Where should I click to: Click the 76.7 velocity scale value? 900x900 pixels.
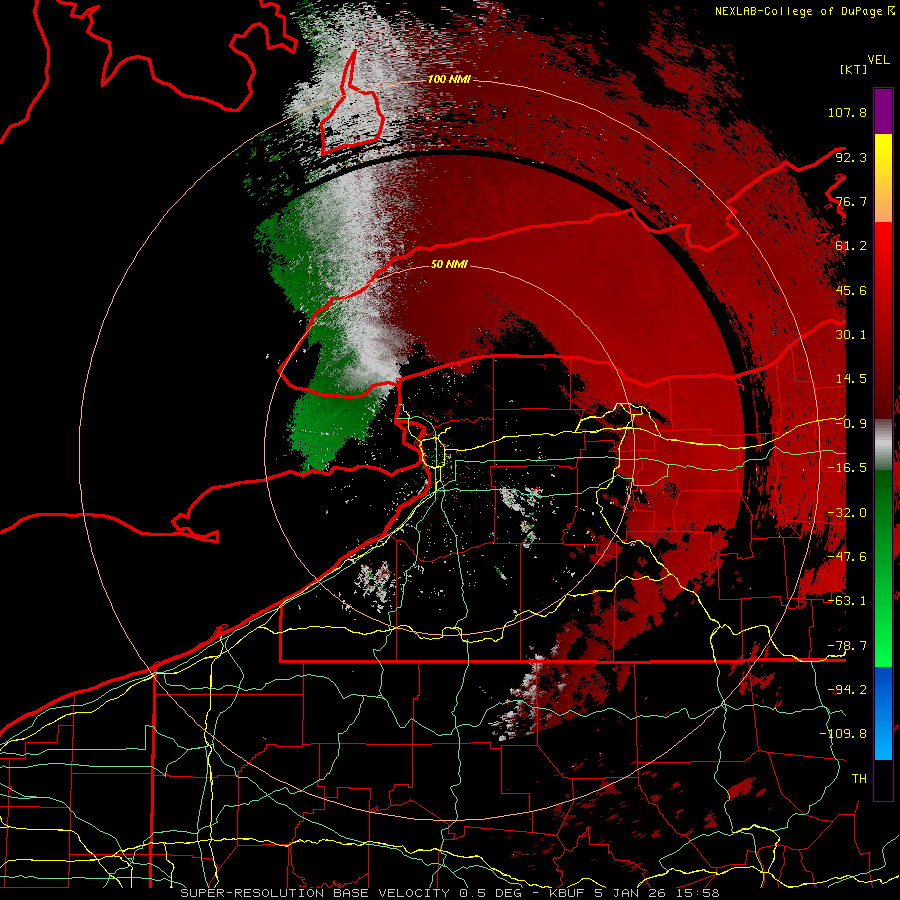click(851, 201)
